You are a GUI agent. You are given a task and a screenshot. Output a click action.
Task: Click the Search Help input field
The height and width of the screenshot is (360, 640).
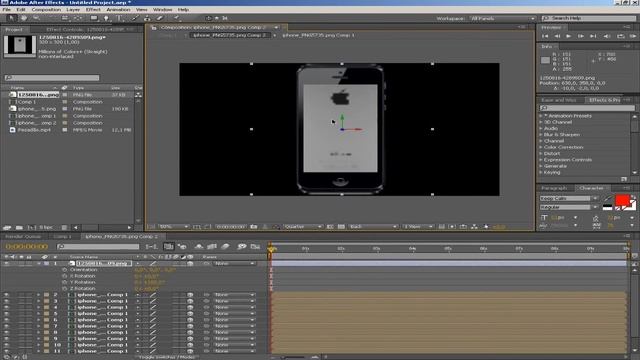(589, 18)
